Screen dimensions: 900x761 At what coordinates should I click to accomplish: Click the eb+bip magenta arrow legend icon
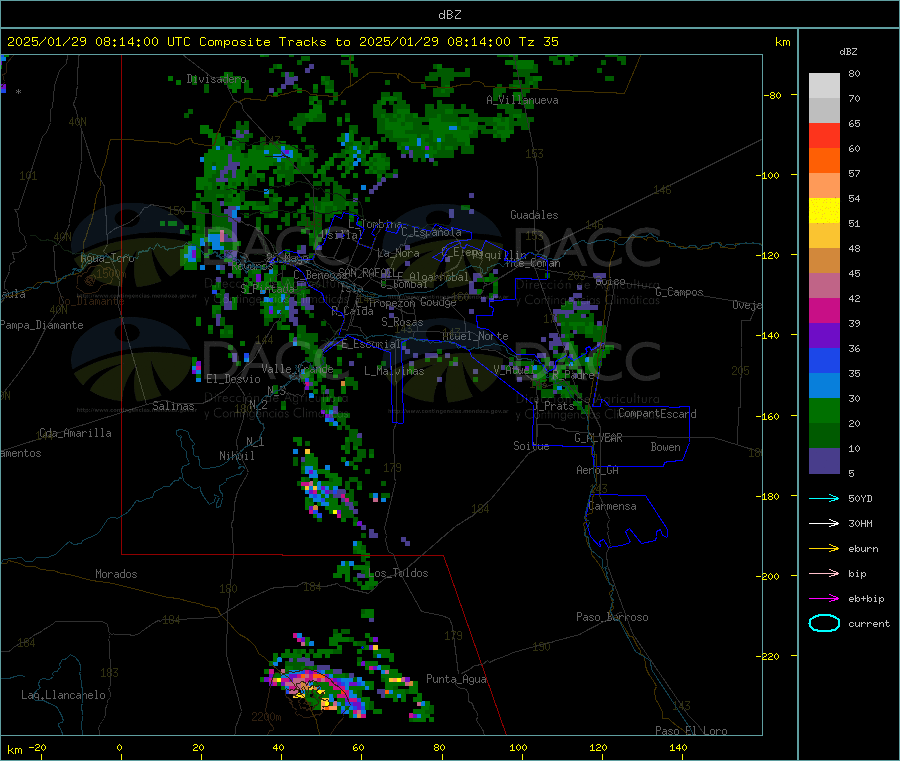tap(824, 599)
